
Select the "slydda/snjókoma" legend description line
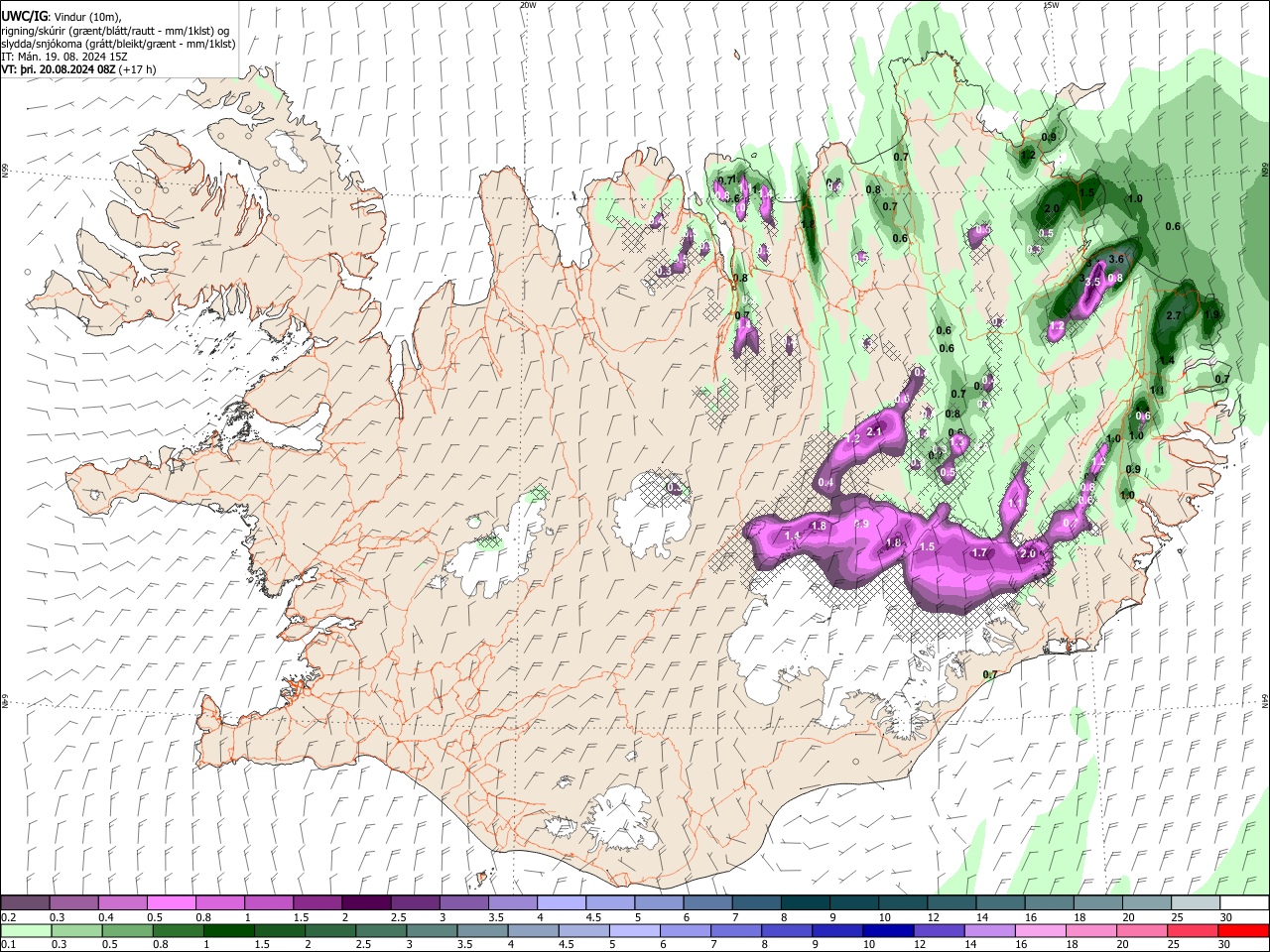pos(118,44)
